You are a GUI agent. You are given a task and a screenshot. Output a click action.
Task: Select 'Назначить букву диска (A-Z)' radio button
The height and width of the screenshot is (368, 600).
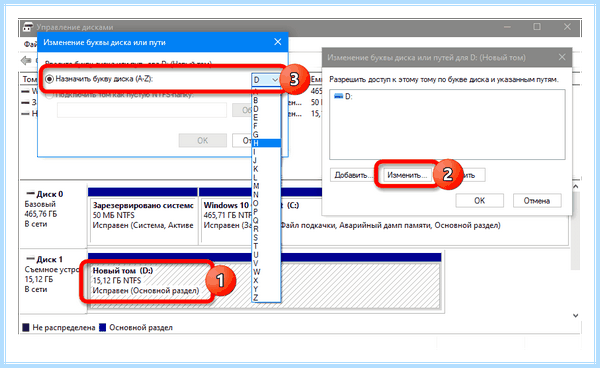(x=49, y=79)
